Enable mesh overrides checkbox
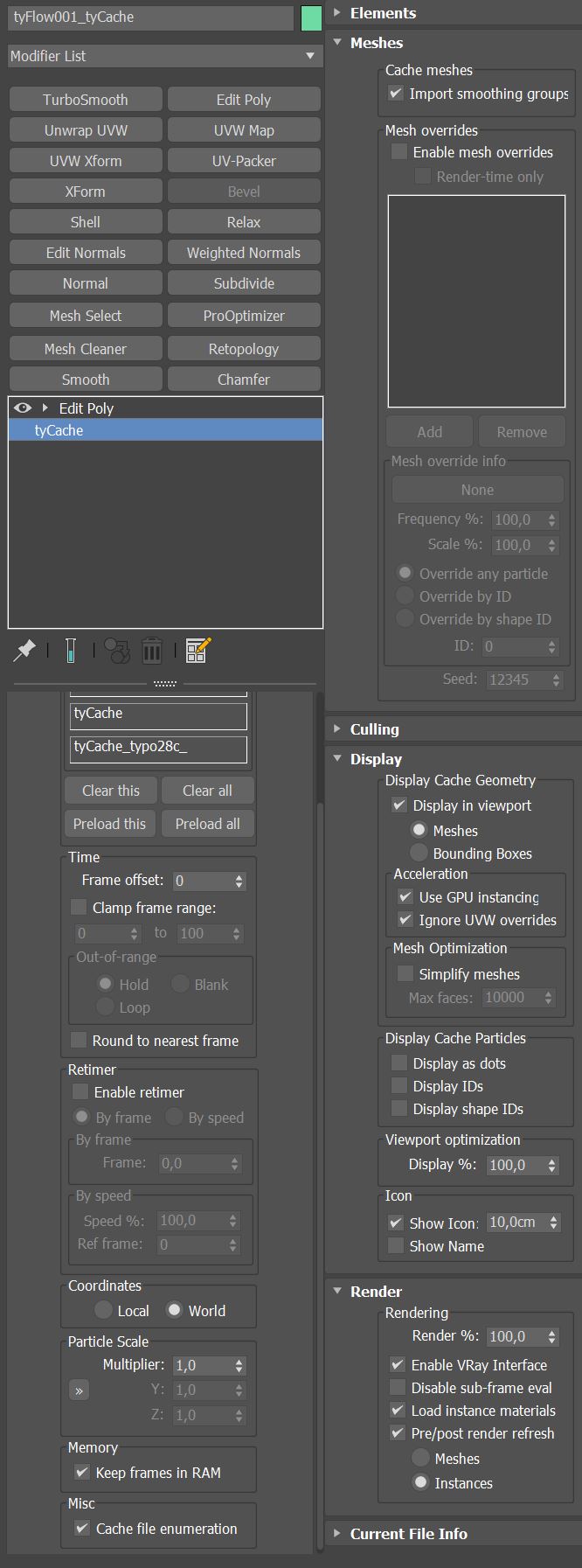 pos(399,152)
